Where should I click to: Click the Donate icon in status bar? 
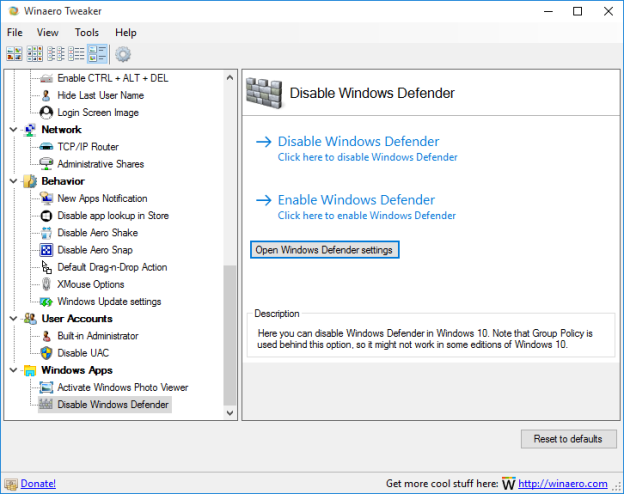pos(11,484)
